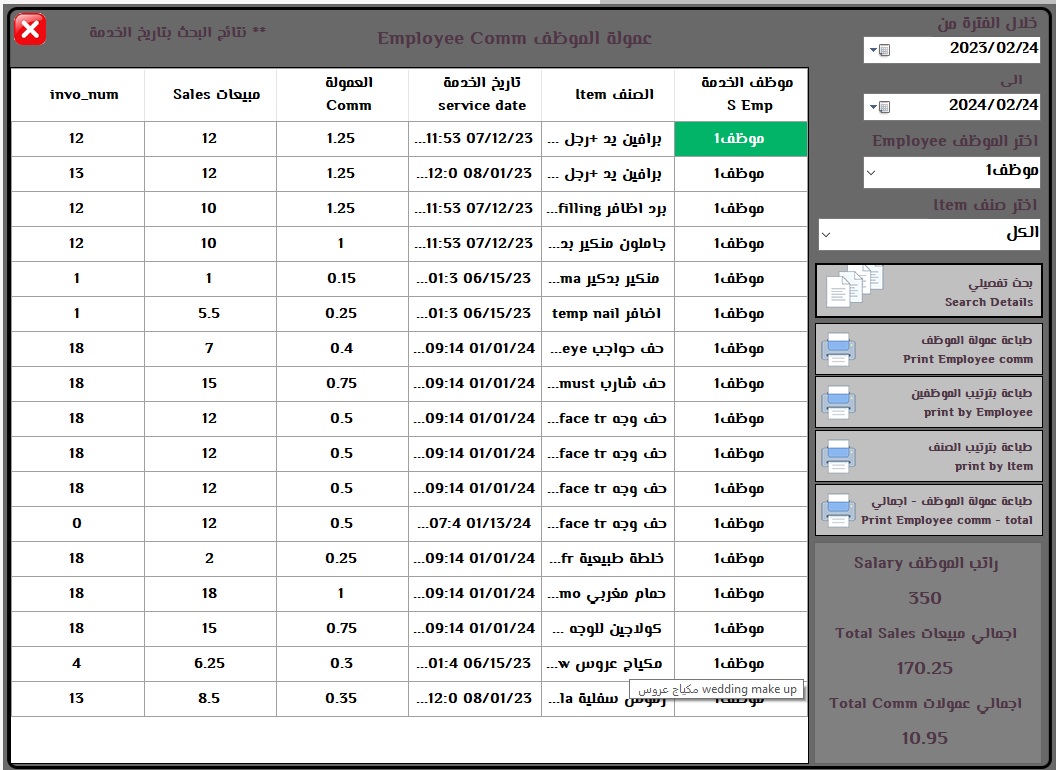Click the printer icon on the print by Item button
Image resolution: width=1056 pixels, height=770 pixels.
coord(838,456)
